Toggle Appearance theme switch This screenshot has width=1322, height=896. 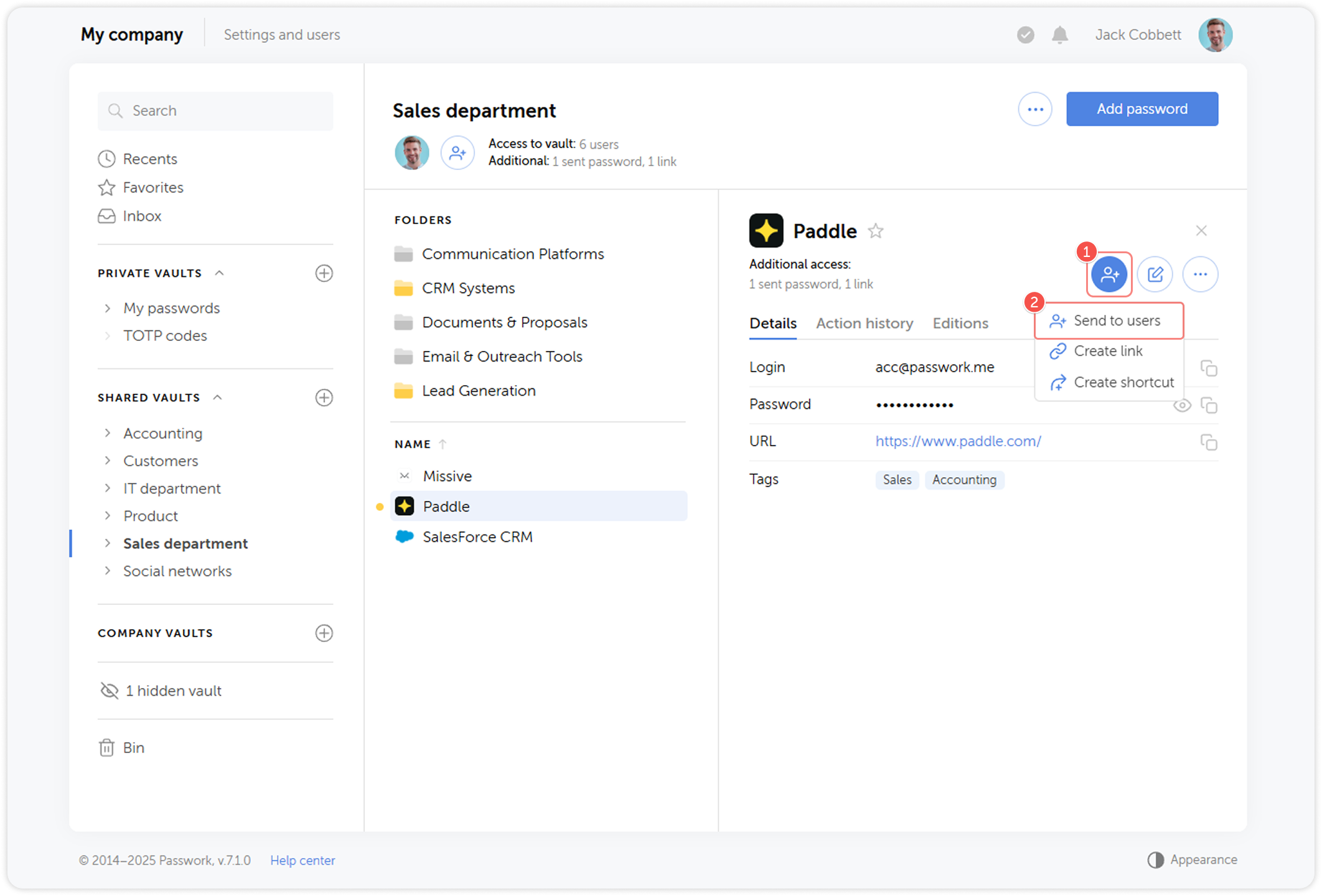pos(1155,860)
